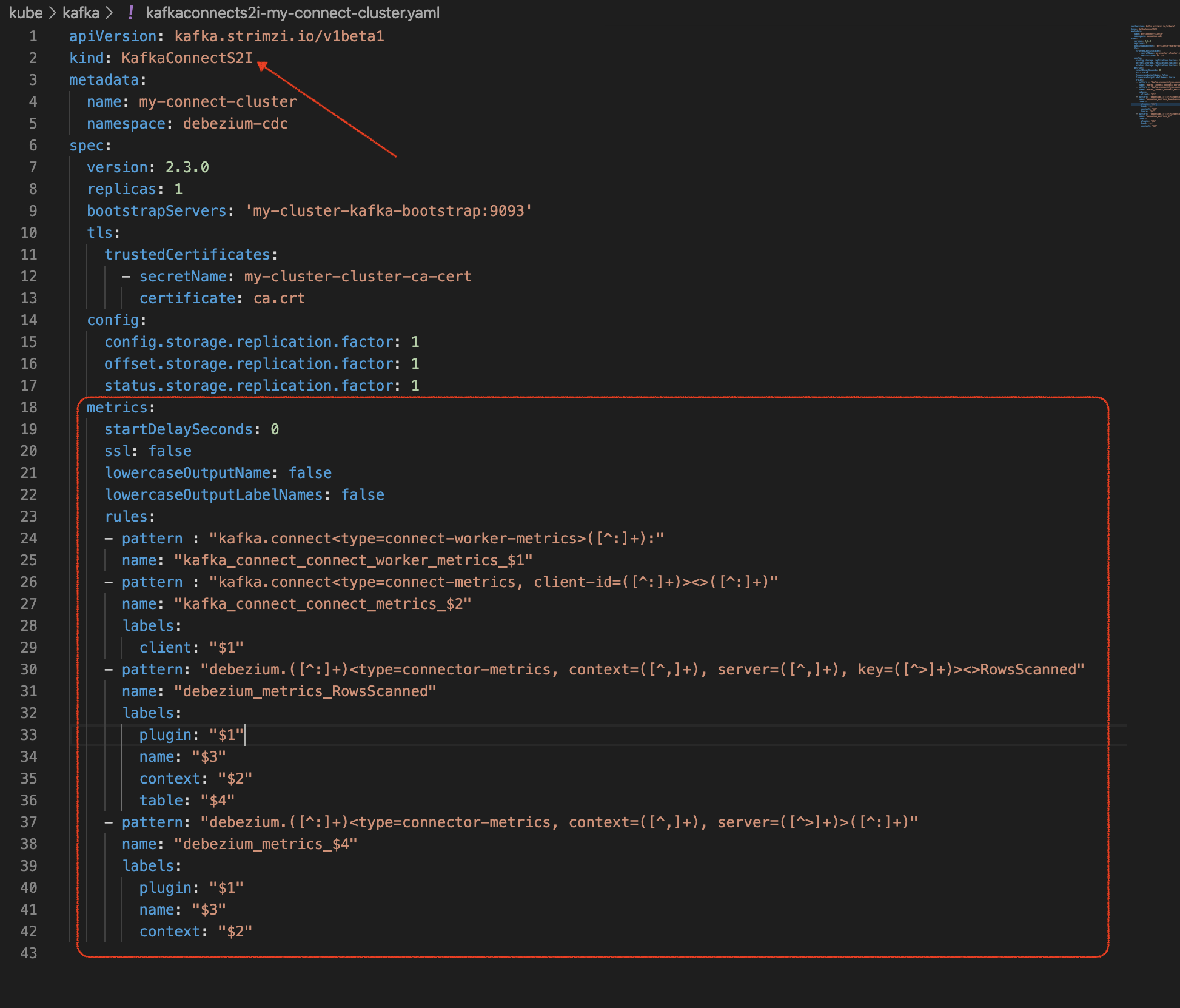The image size is (1180, 1008).
Task: Open the kube breadcrumb folder
Action: [x=25, y=13]
